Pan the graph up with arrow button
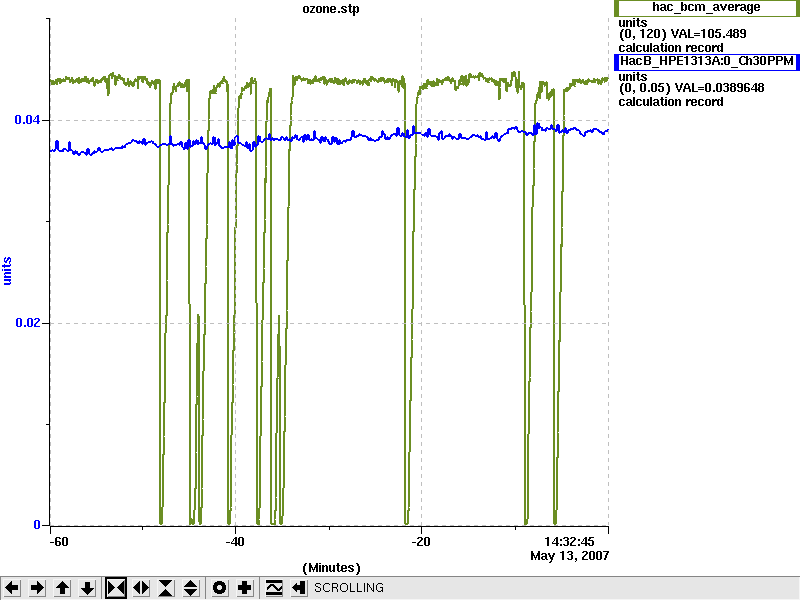The image size is (800, 600). point(62,588)
